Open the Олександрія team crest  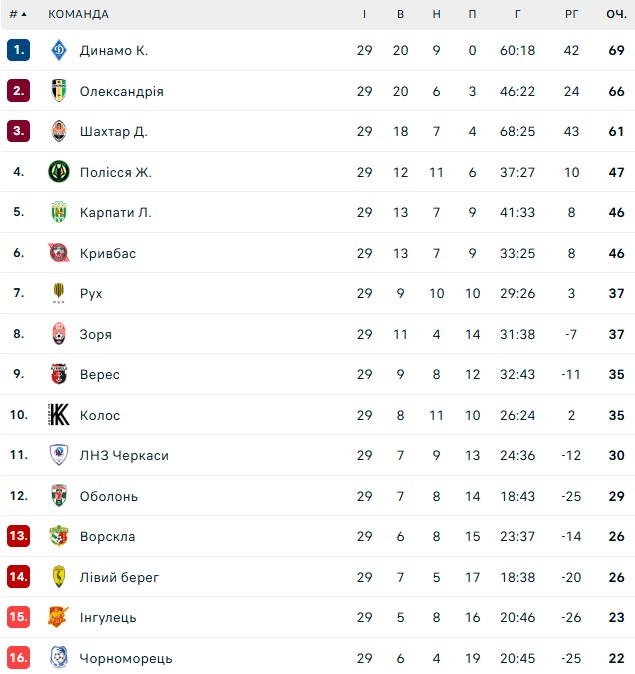click(59, 91)
